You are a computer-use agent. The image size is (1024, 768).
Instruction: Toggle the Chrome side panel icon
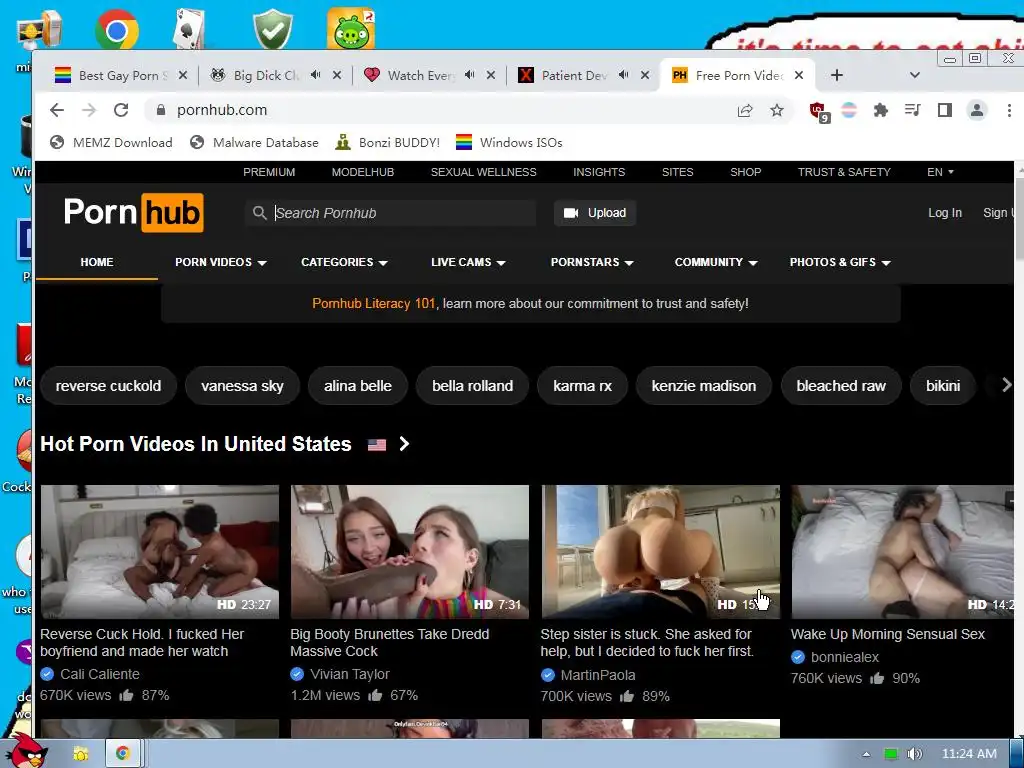click(944, 110)
